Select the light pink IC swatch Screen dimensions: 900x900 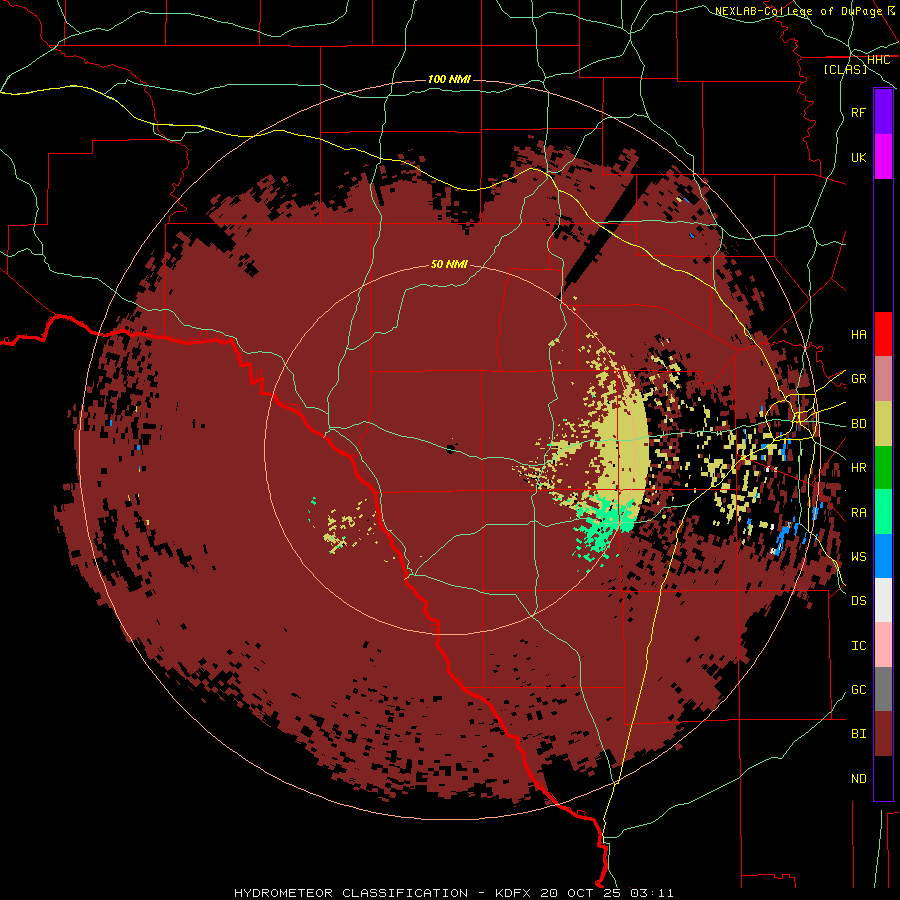pyautogui.click(x=883, y=645)
